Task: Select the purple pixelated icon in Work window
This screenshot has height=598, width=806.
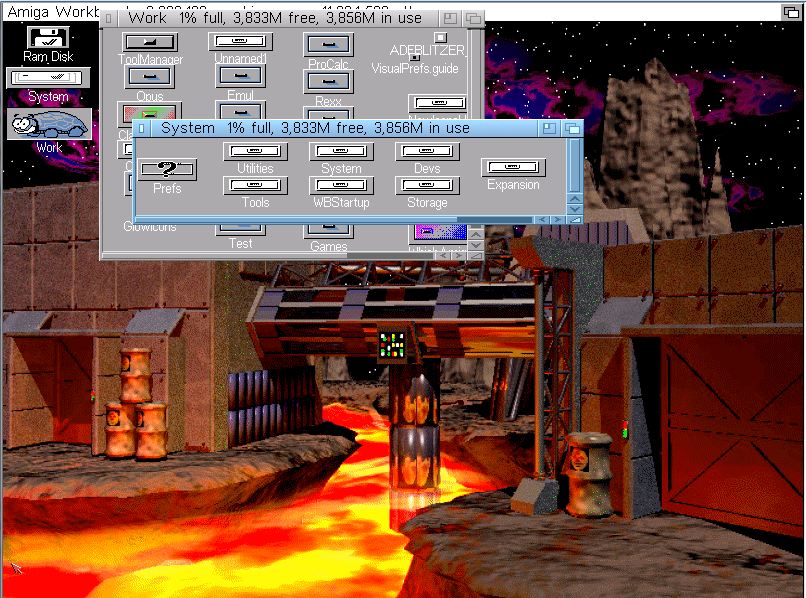Action: click(x=437, y=233)
